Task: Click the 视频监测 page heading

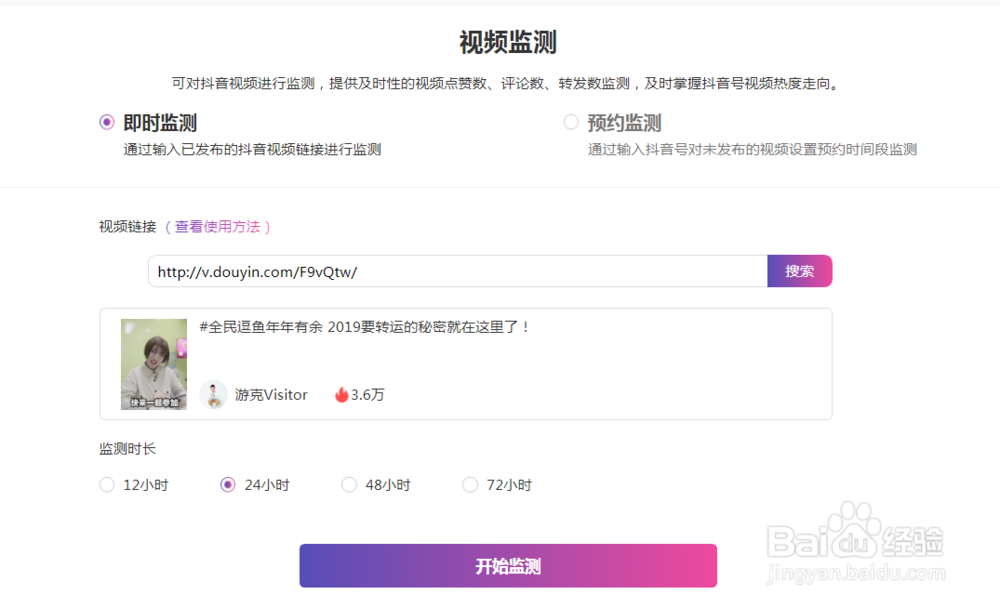Action: pos(508,43)
